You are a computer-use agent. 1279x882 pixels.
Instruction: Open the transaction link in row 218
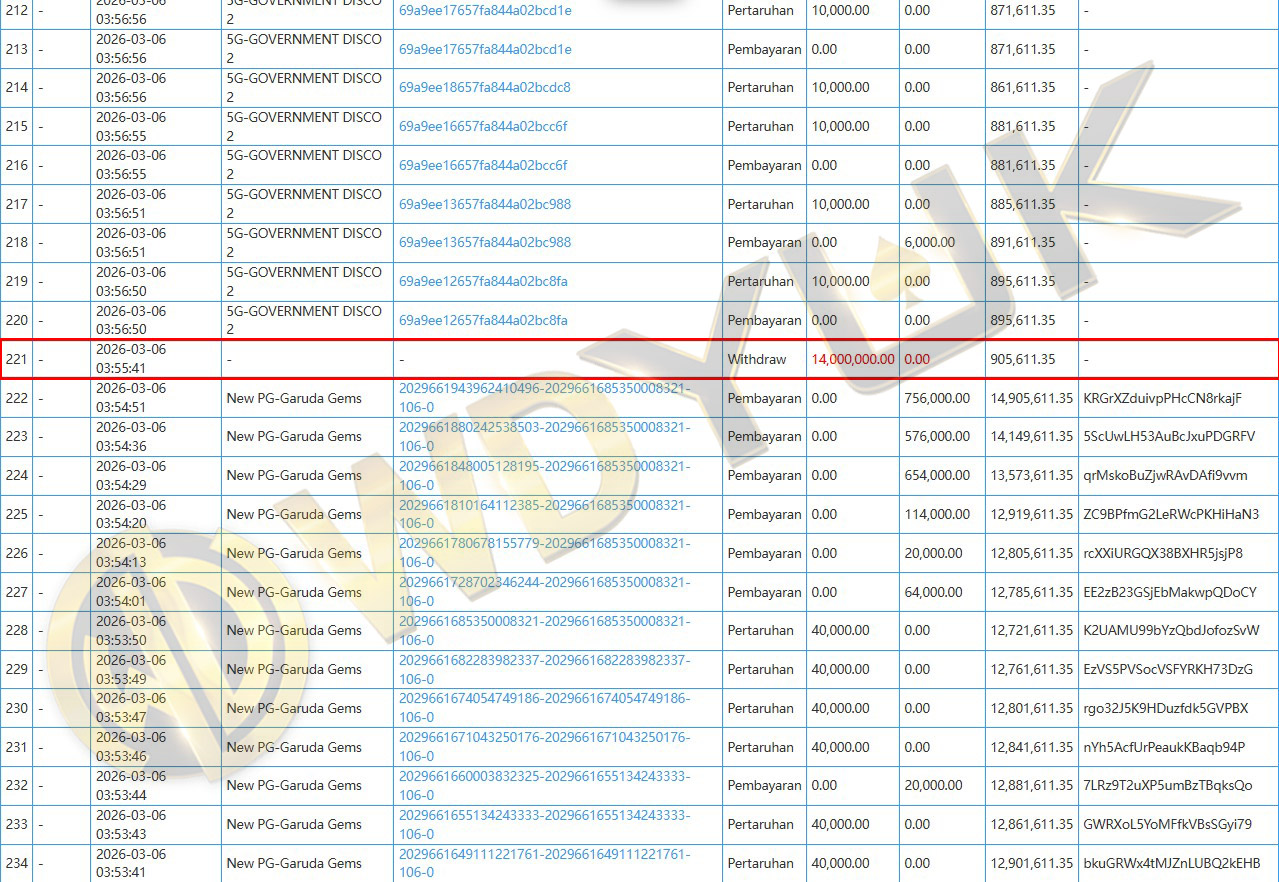coord(485,243)
